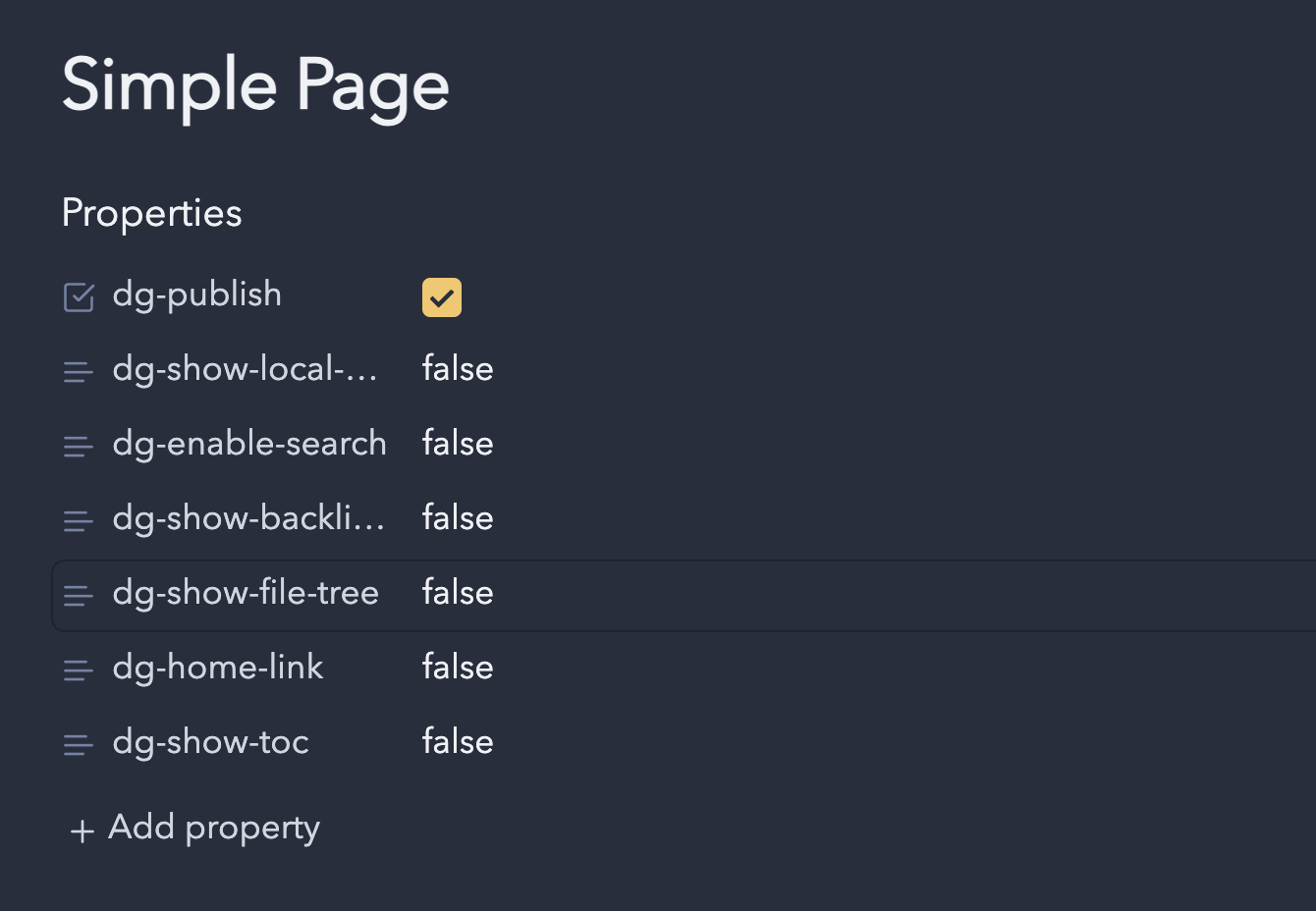Select the dg-enable-search property name

pyautogui.click(x=249, y=444)
